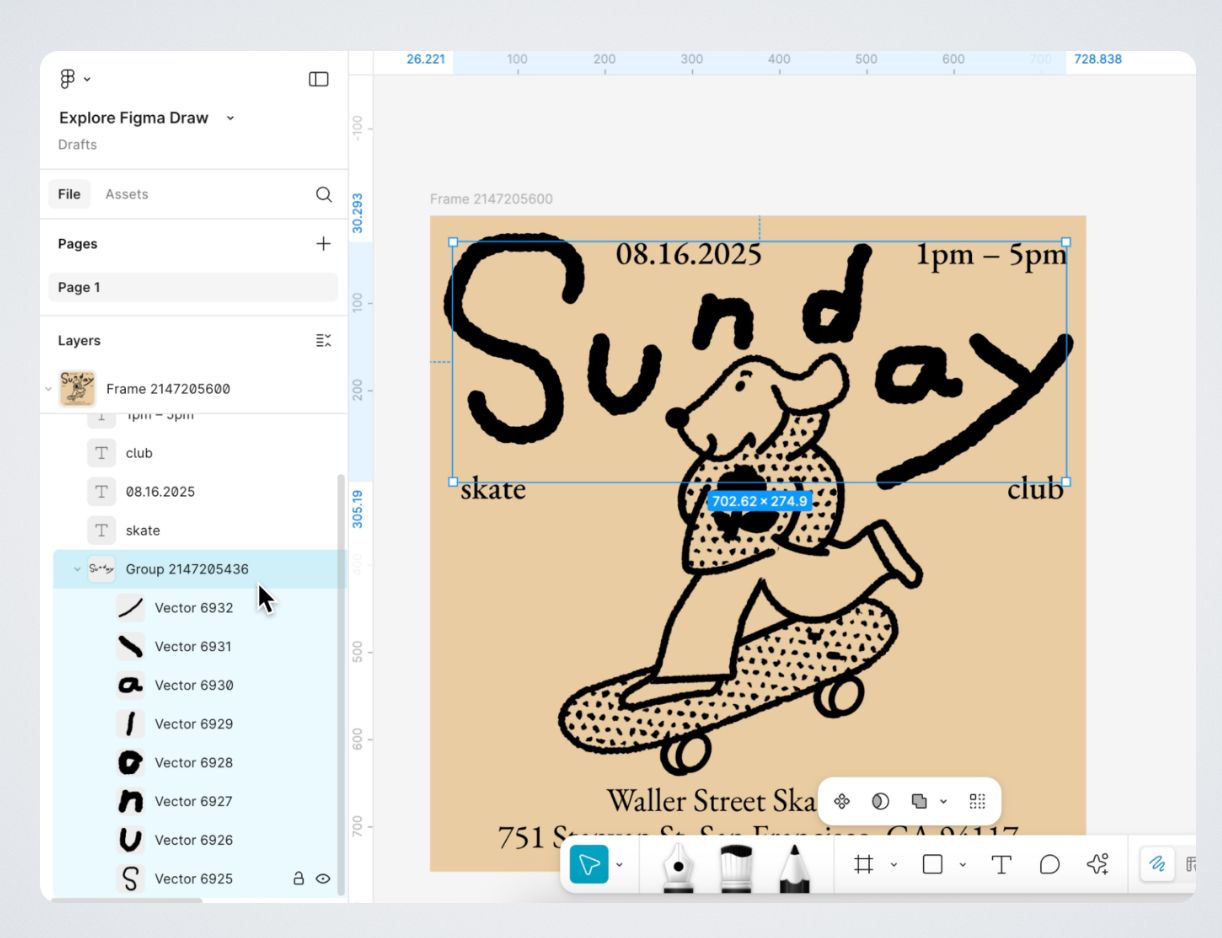Click the pattern grid icon in floating toolbar
The image size is (1222, 938).
977,801
